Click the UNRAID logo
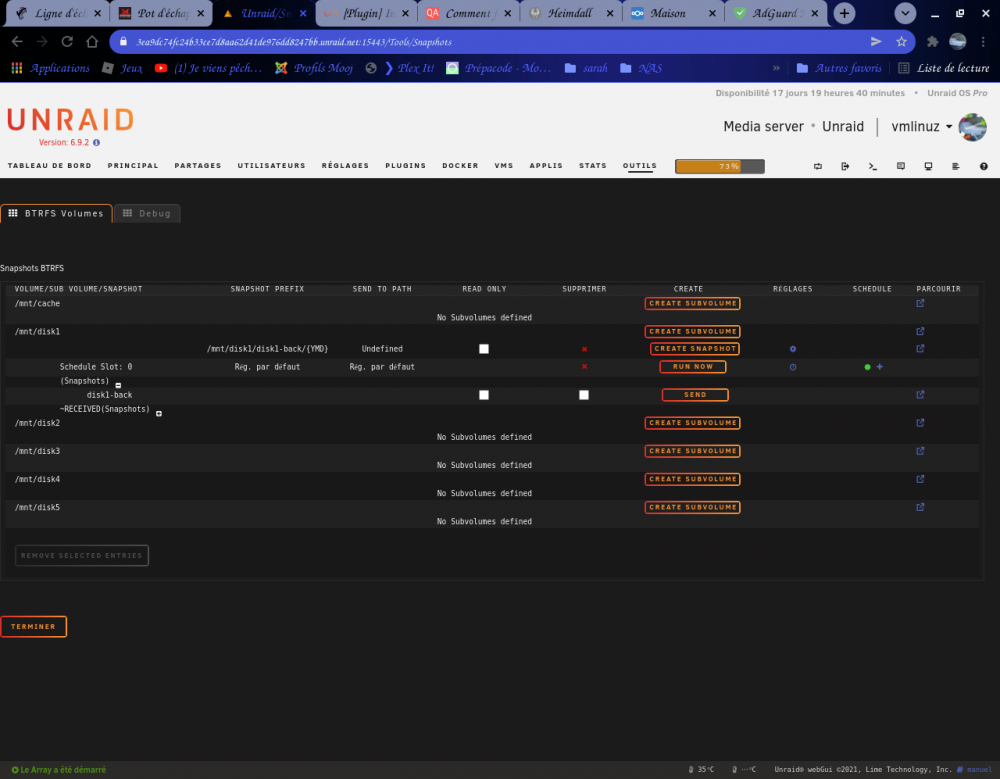This screenshot has width=1000, height=779. (x=71, y=120)
